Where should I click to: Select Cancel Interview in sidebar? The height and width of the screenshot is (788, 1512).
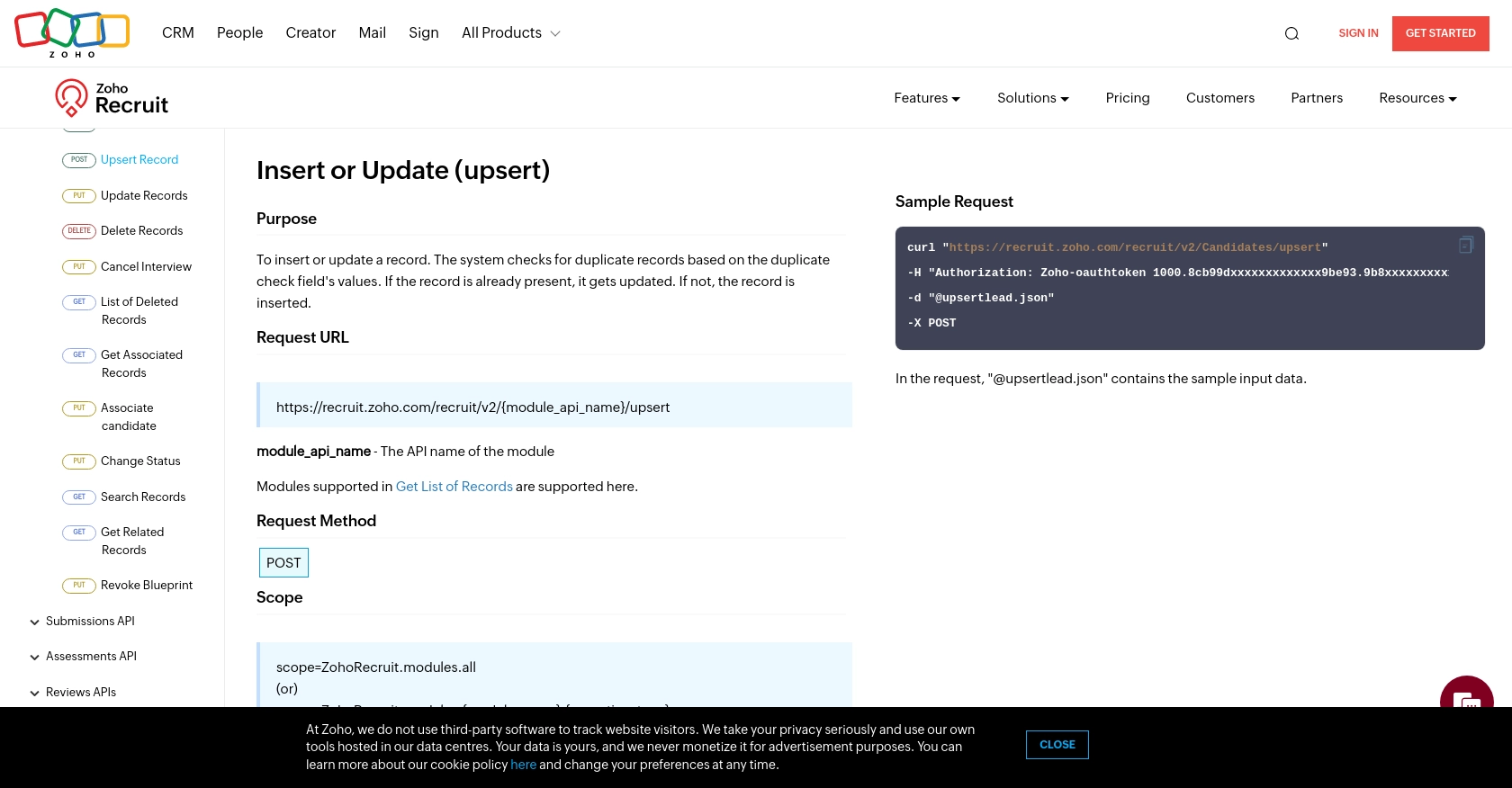coord(146,267)
